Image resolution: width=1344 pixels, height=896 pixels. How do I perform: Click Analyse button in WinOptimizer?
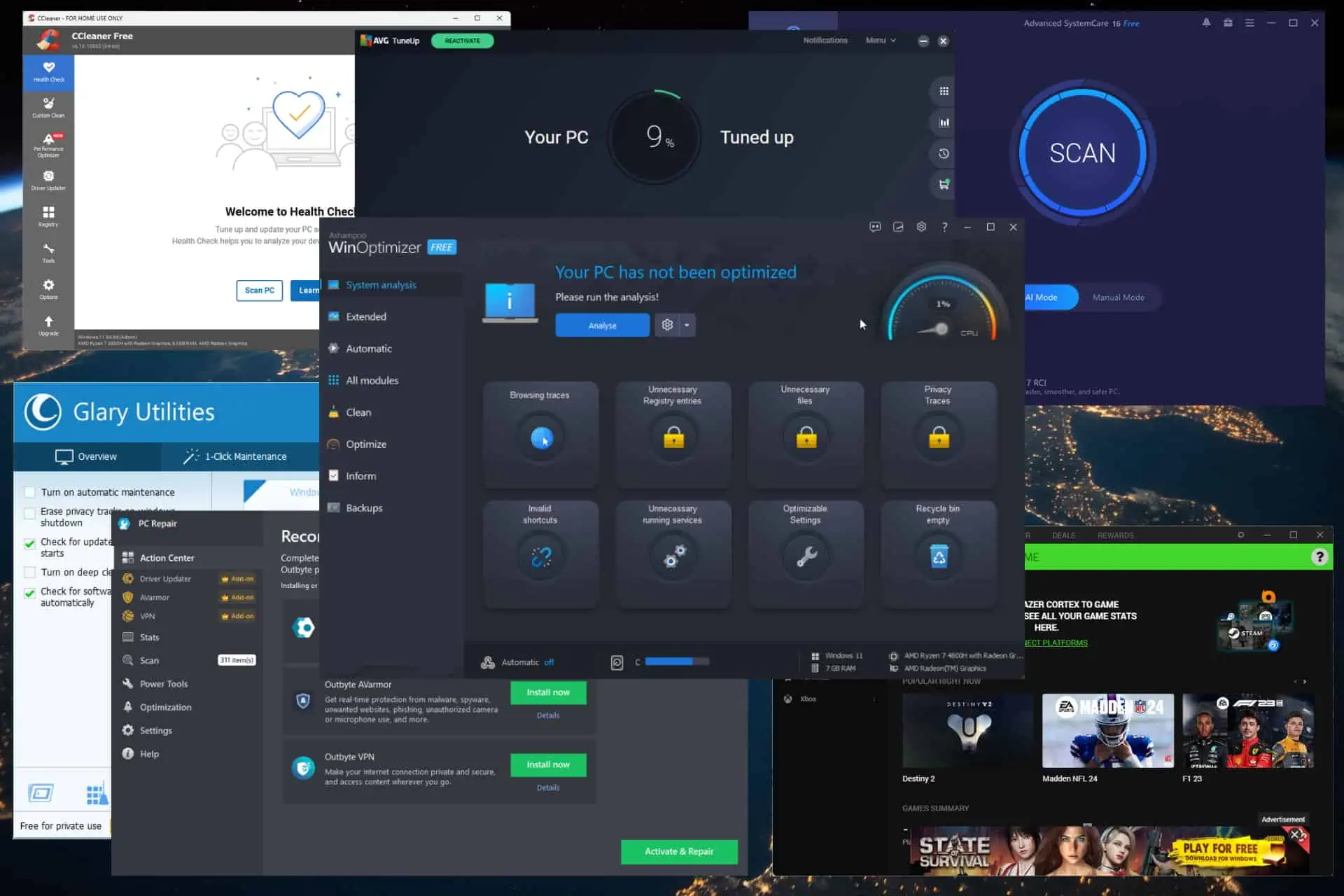[x=601, y=325]
